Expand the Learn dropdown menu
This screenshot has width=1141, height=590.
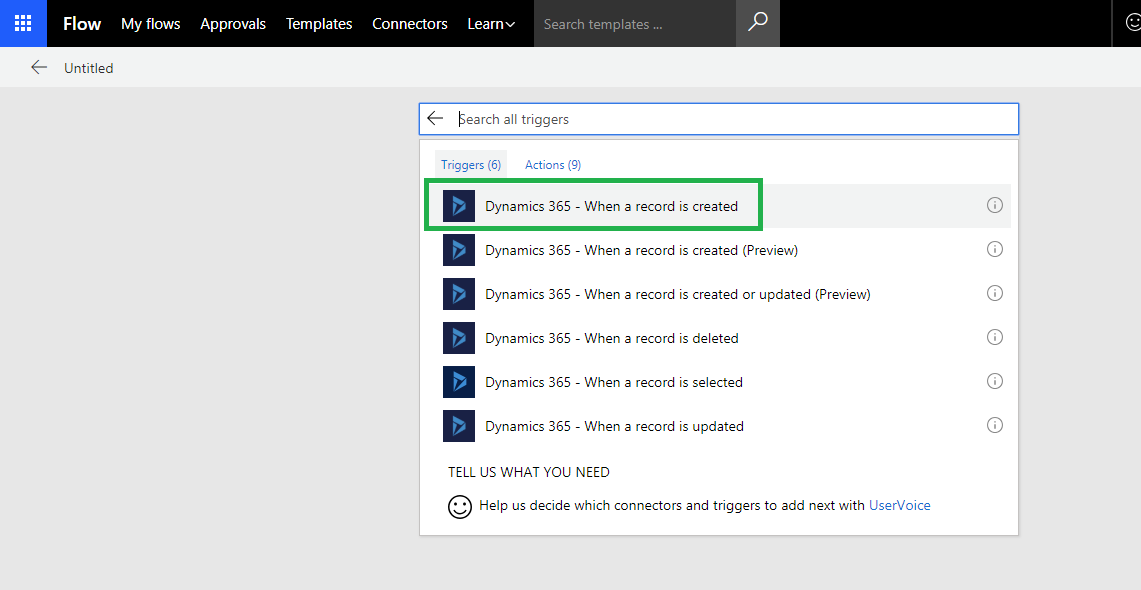coord(491,24)
